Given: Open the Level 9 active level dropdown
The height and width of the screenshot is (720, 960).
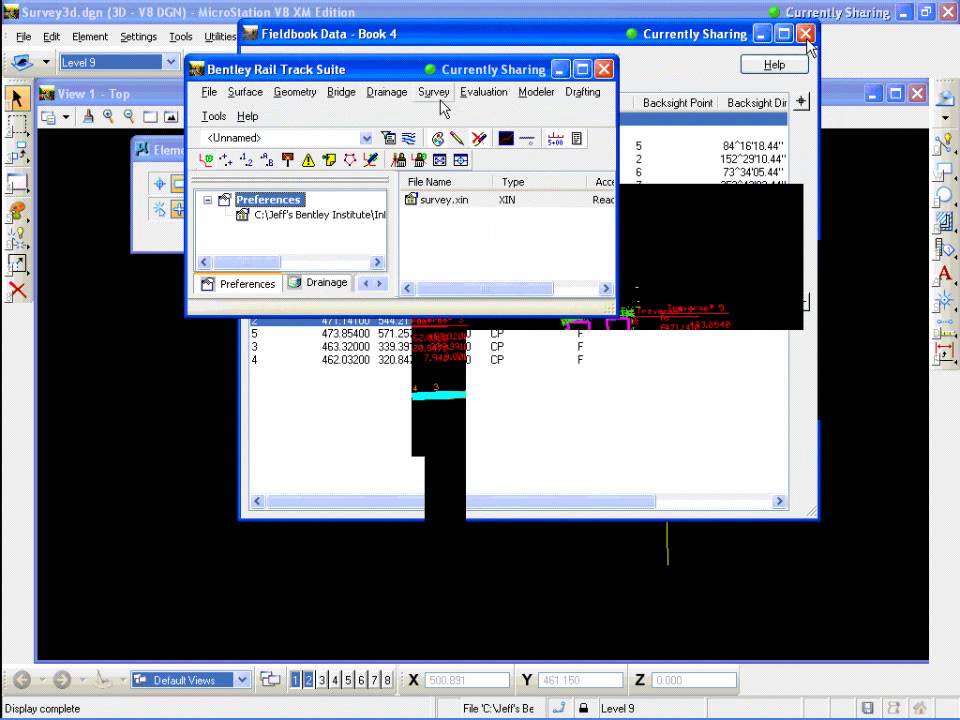Looking at the screenshot, I should 170,62.
